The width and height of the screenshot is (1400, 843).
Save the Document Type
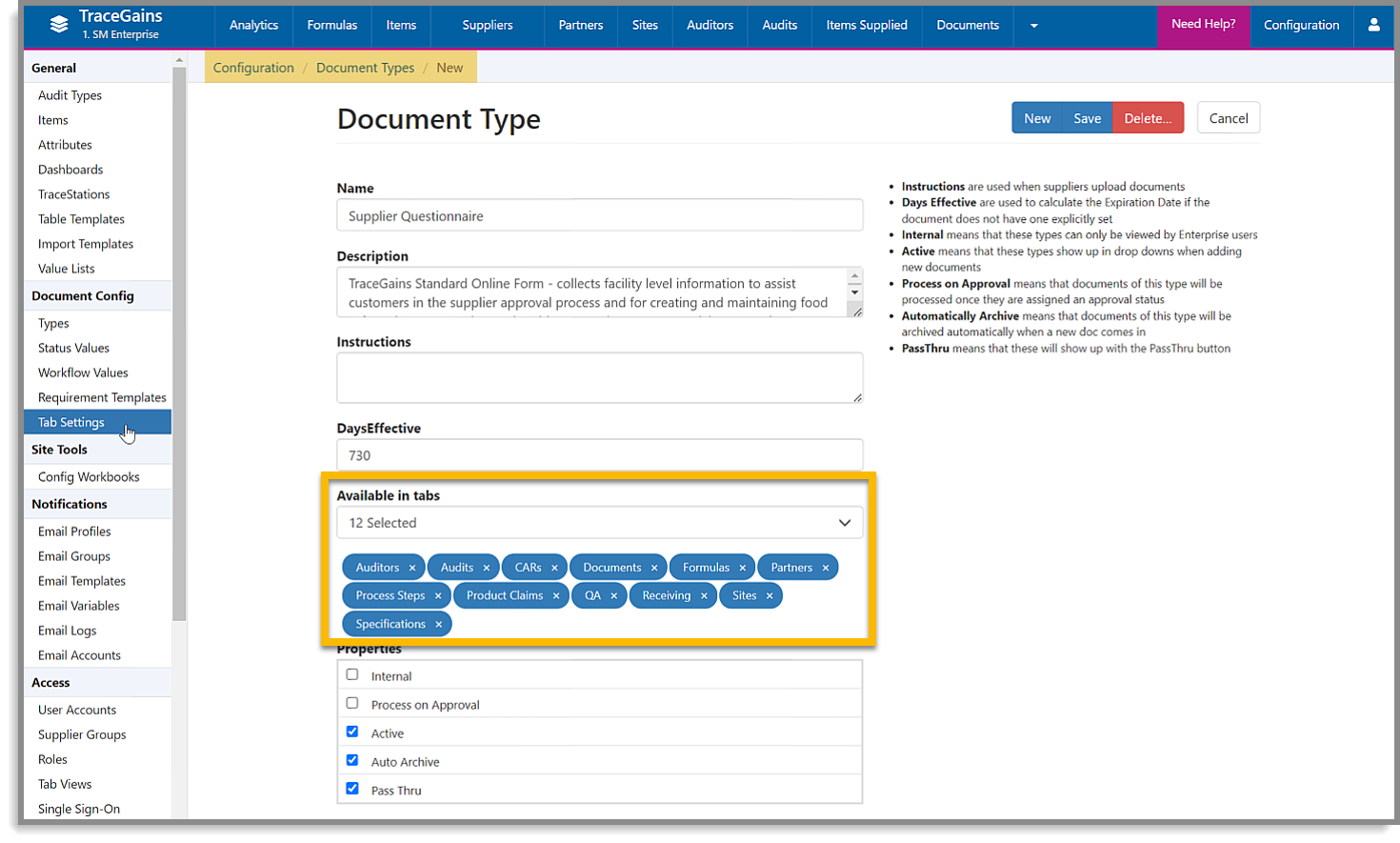click(x=1087, y=117)
